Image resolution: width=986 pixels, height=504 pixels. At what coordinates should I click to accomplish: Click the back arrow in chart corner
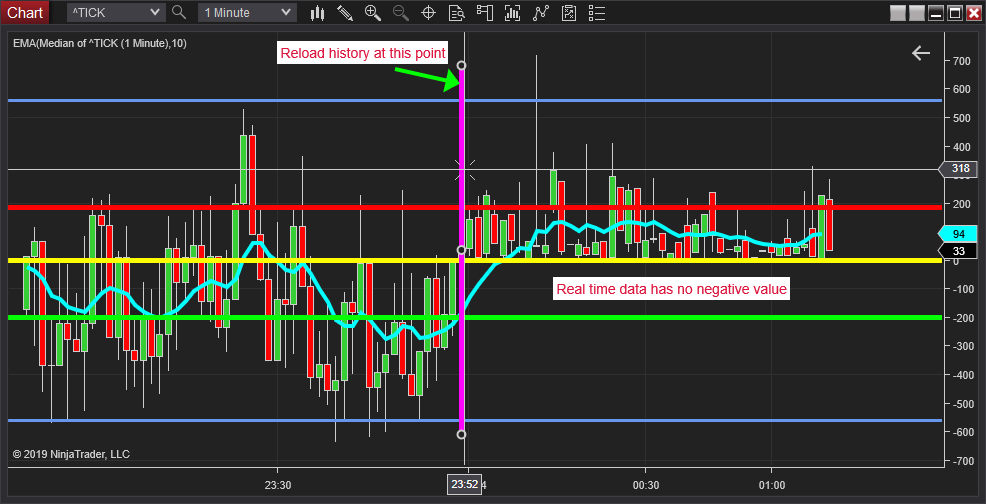(x=921, y=53)
